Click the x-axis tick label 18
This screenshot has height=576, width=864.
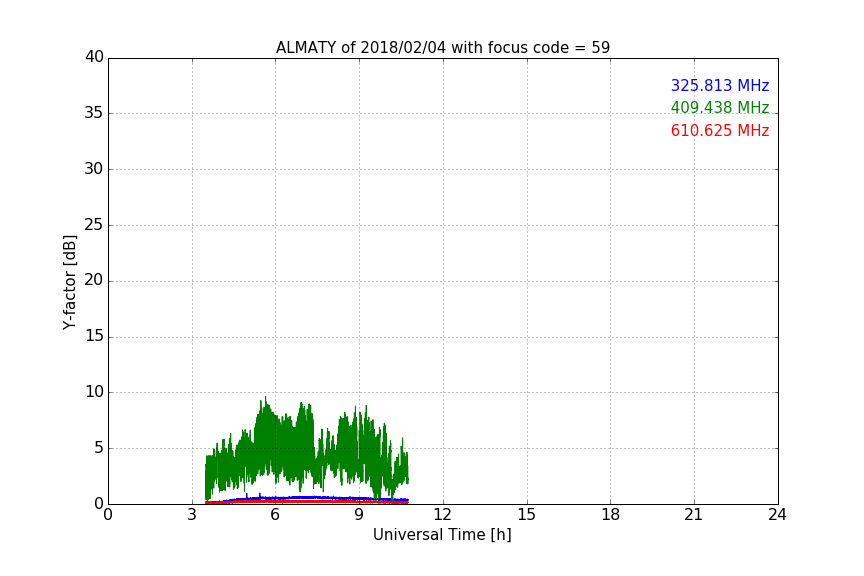pyautogui.click(x=611, y=515)
